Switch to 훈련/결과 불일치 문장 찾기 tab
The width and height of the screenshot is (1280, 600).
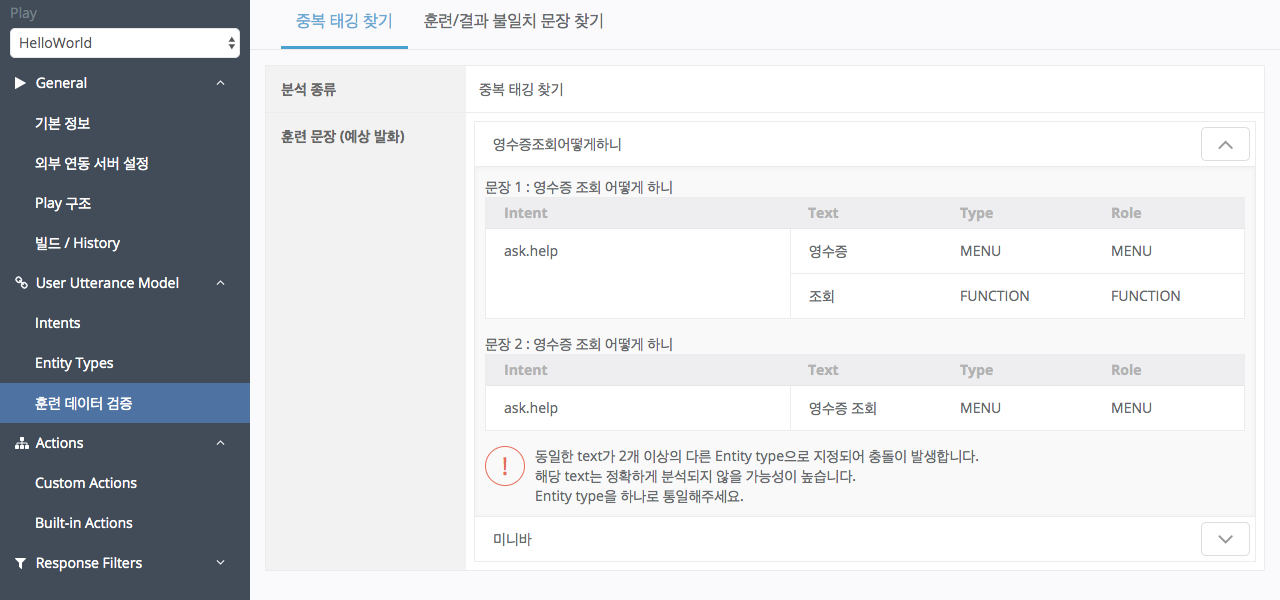pos(513,21)
